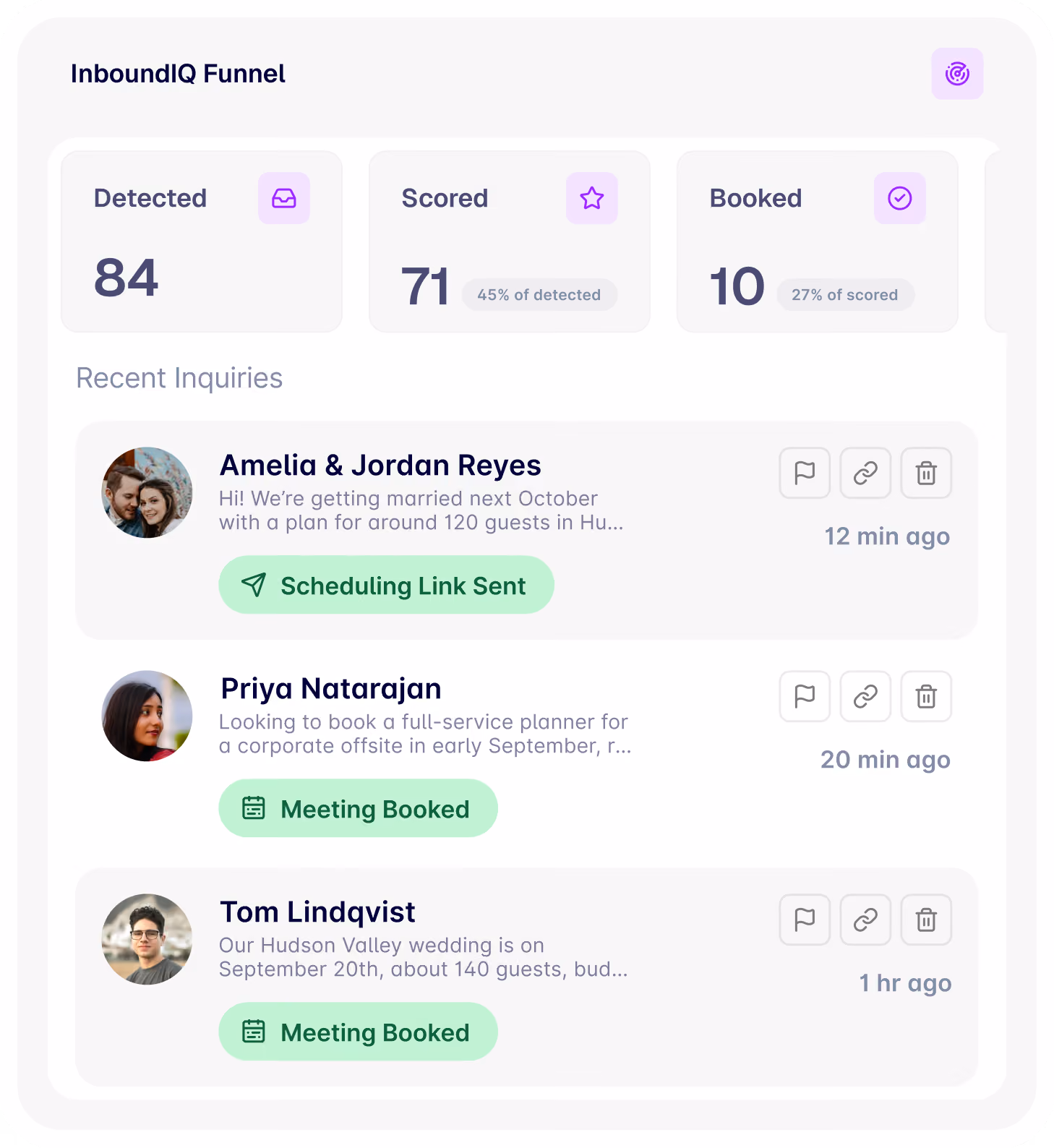This screenshot has width=1054, height=1148.
Task: Copy link for Amelia & Jordan Reyes inquiry
Action: point(865,473)
